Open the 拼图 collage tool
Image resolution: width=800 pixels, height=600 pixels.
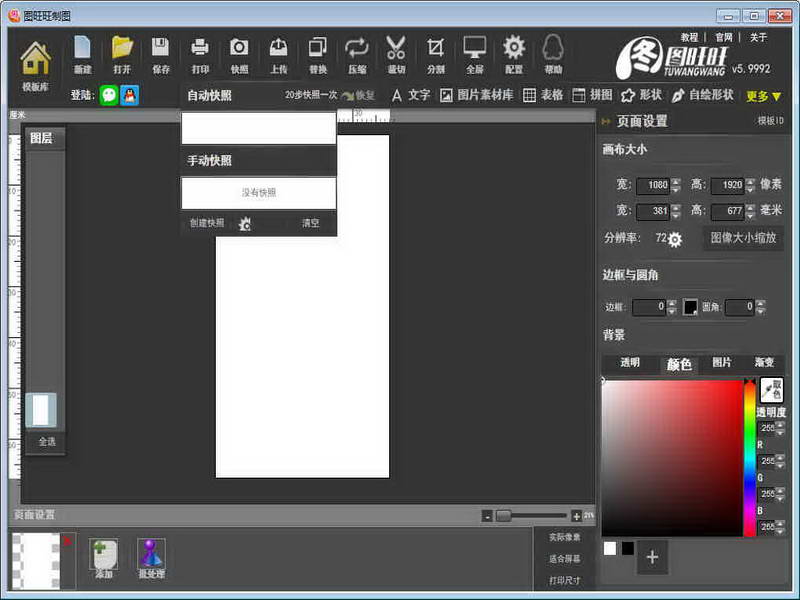[592, 95]
